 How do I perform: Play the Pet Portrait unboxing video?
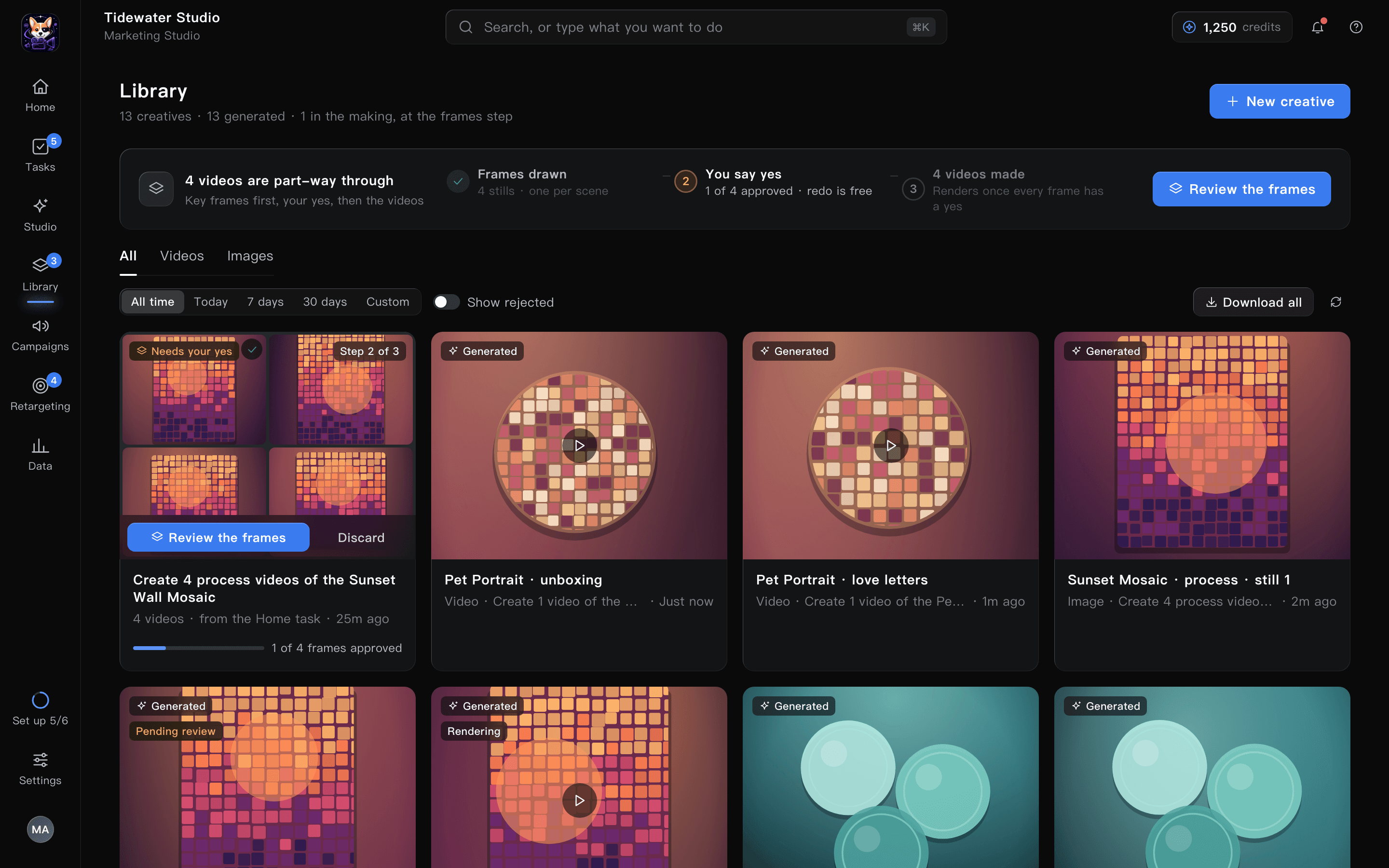coord(579,446)
